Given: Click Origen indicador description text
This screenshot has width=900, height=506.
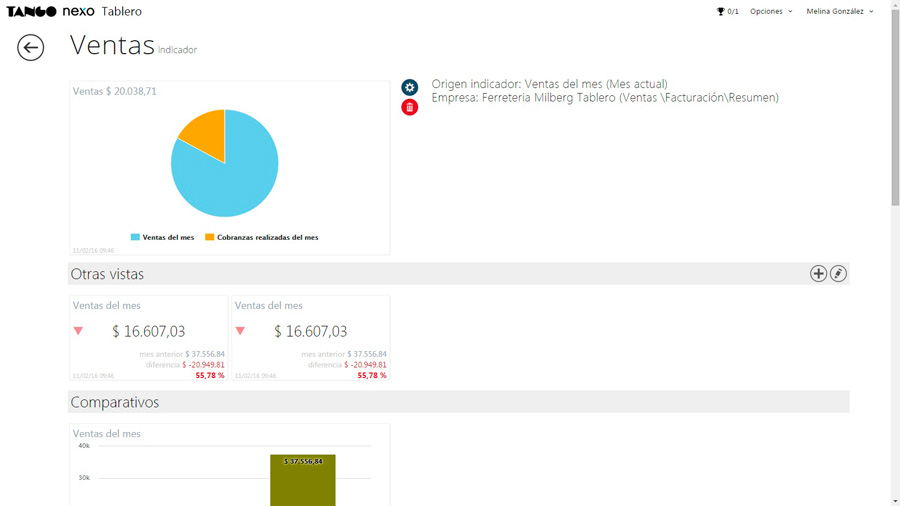Looking at the screenshot, I should (549, 84).
